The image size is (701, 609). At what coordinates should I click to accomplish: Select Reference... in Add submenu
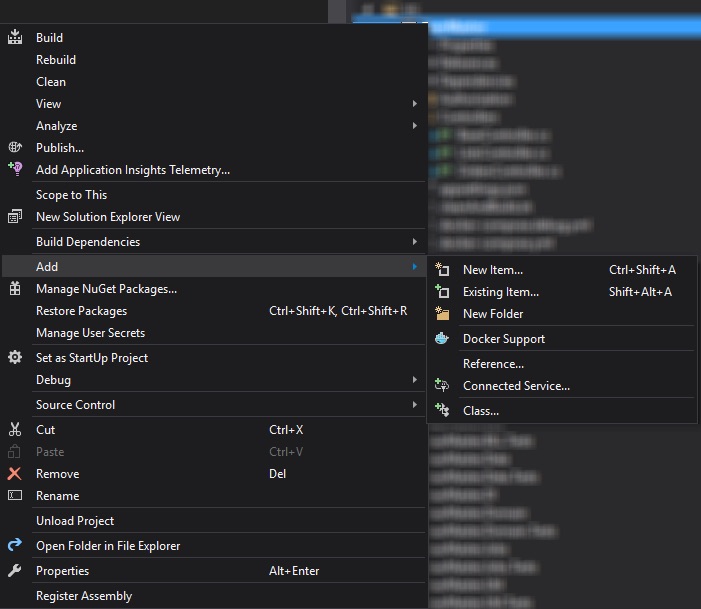point(562,364)
